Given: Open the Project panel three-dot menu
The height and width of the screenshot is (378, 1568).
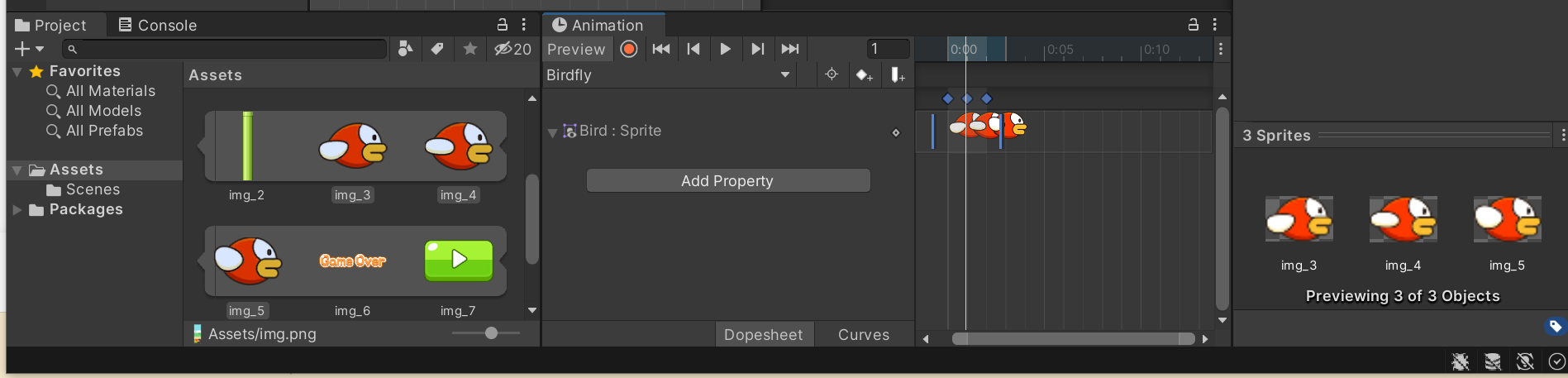Looking at the screenshot, I should tap(524, 25).
